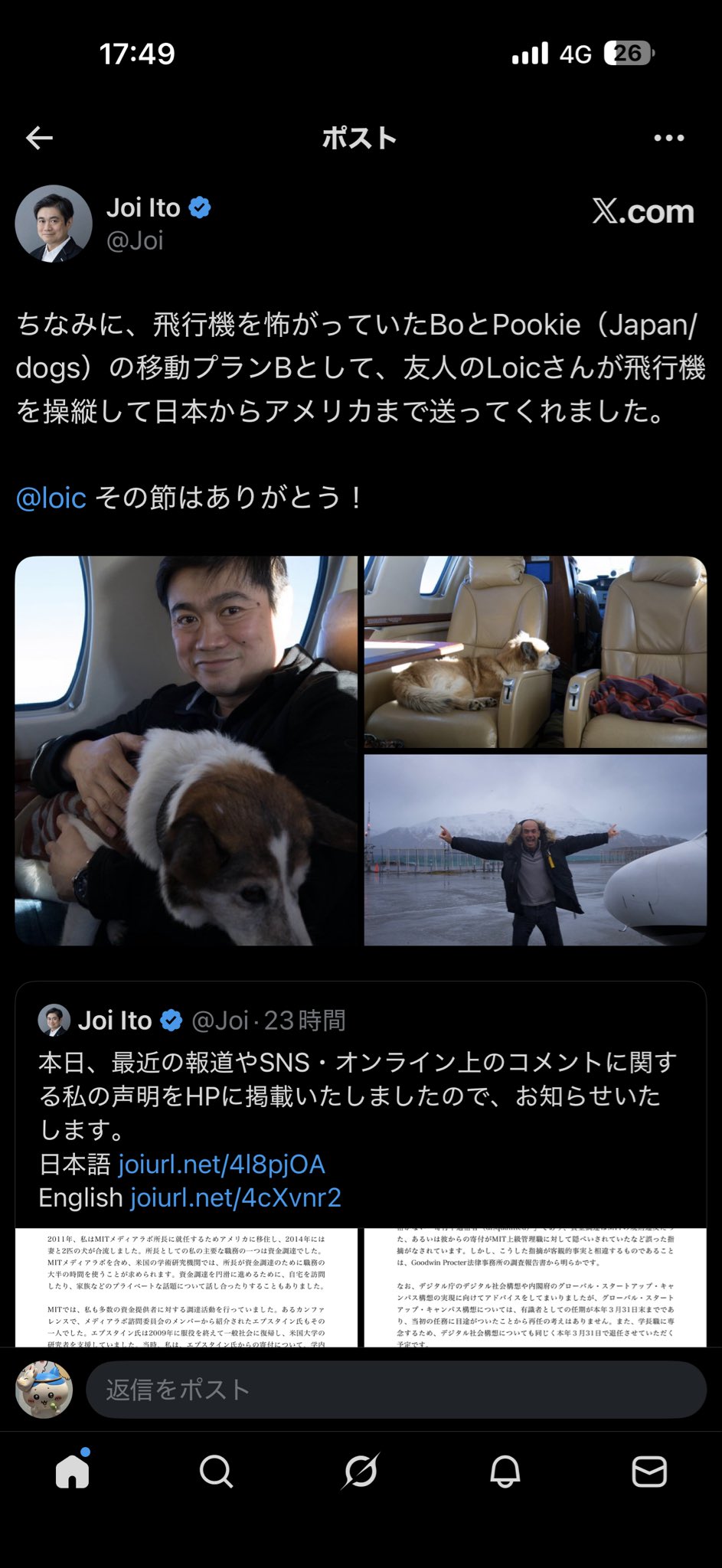Open the three-dot more options menu

pos(668,138)
